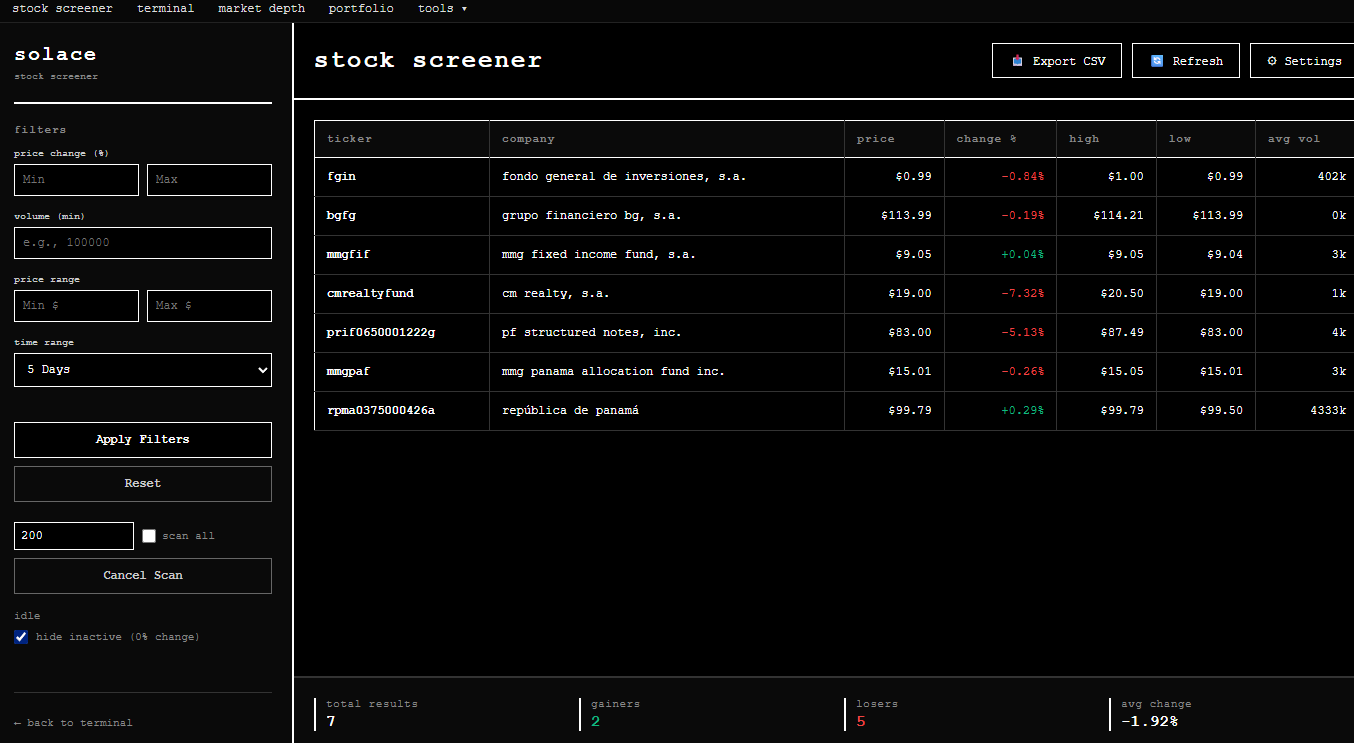The height and width of the screenshot is (743, 1354).
Task: Click the Cancel Scan button
Action: pyautogui.click(x=143, y=575)
